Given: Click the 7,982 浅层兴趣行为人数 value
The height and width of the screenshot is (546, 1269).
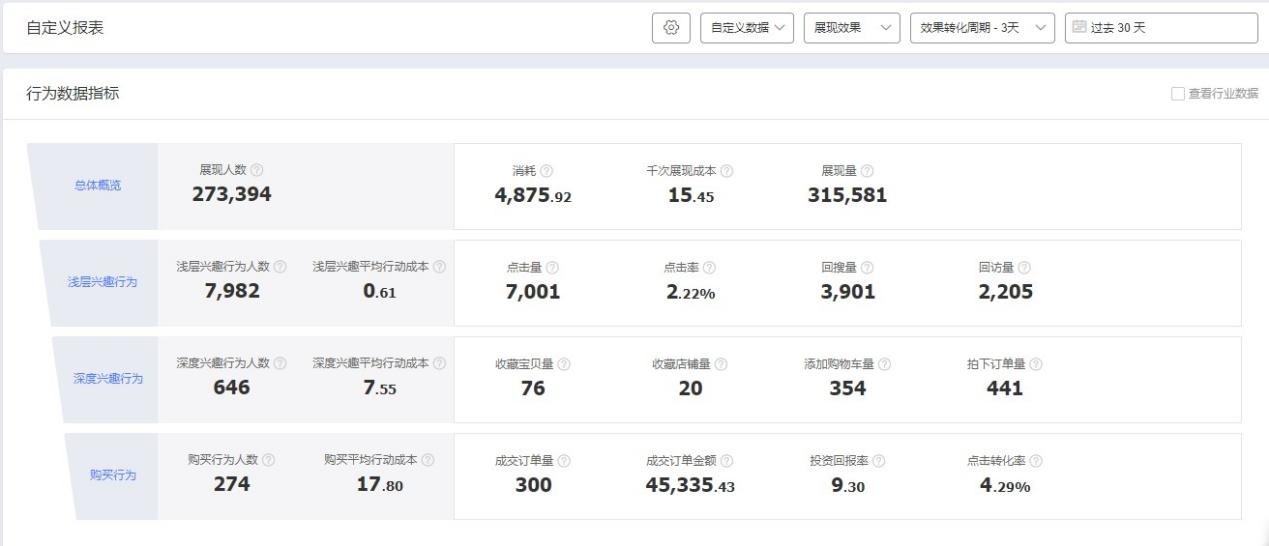Looking at the screenshot, I should 231,291.
